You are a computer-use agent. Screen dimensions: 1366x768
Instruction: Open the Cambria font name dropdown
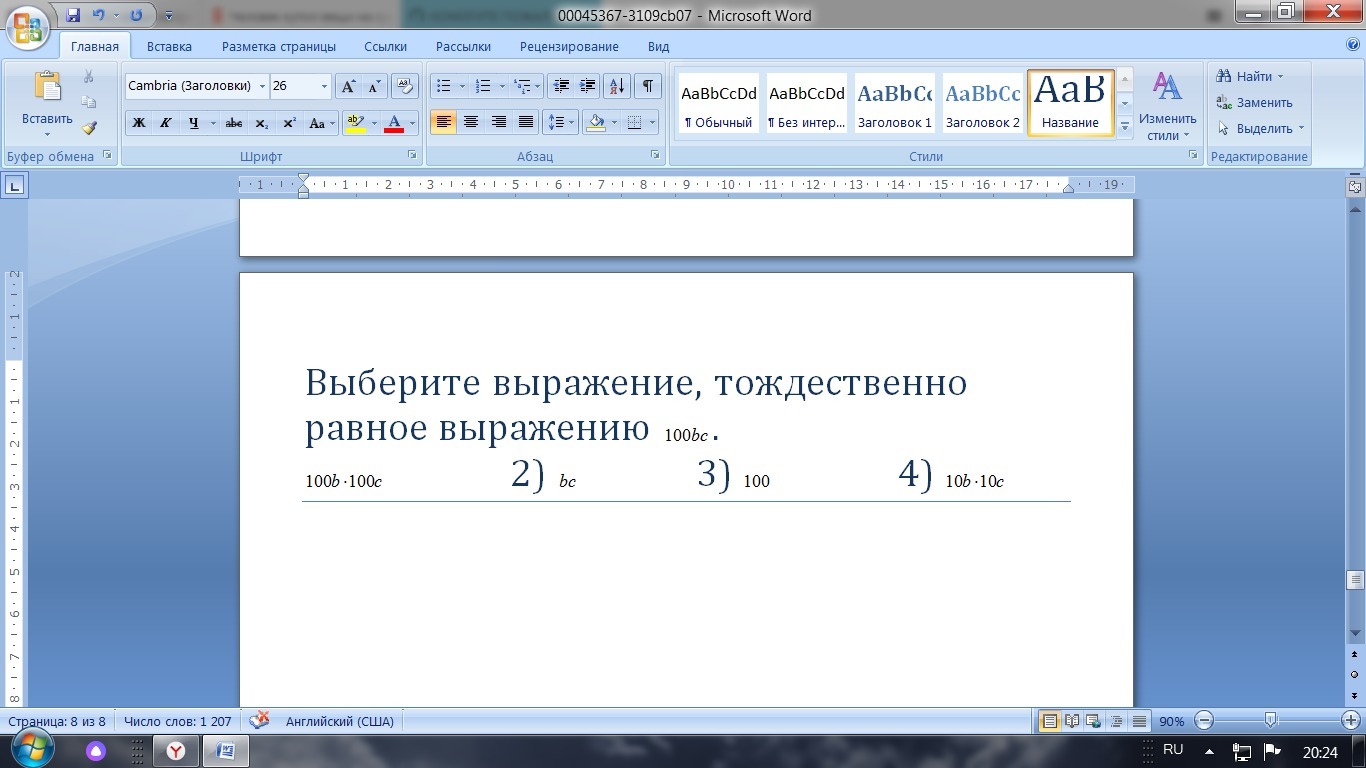click(263, 86)
